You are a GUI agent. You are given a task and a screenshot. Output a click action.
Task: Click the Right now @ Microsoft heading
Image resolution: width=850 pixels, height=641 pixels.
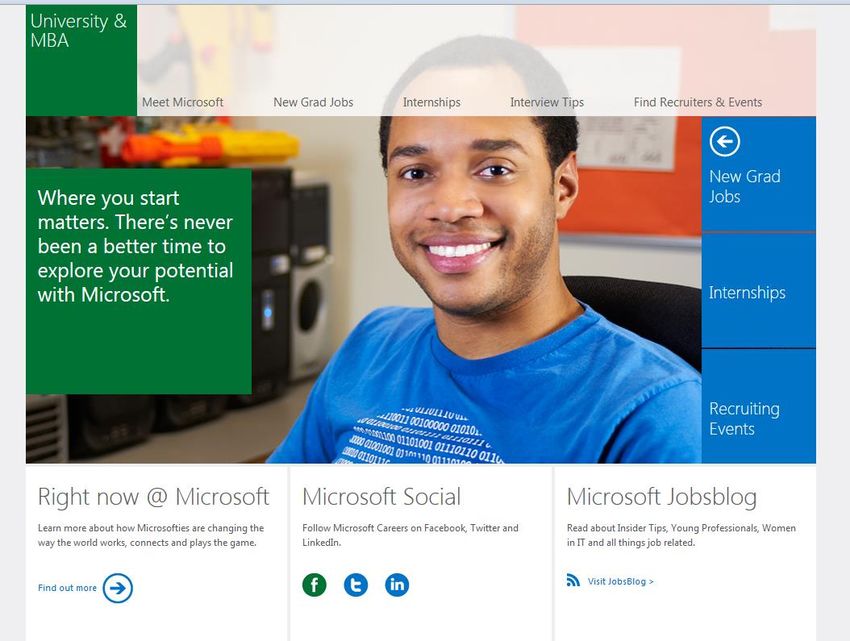point(153,497)
